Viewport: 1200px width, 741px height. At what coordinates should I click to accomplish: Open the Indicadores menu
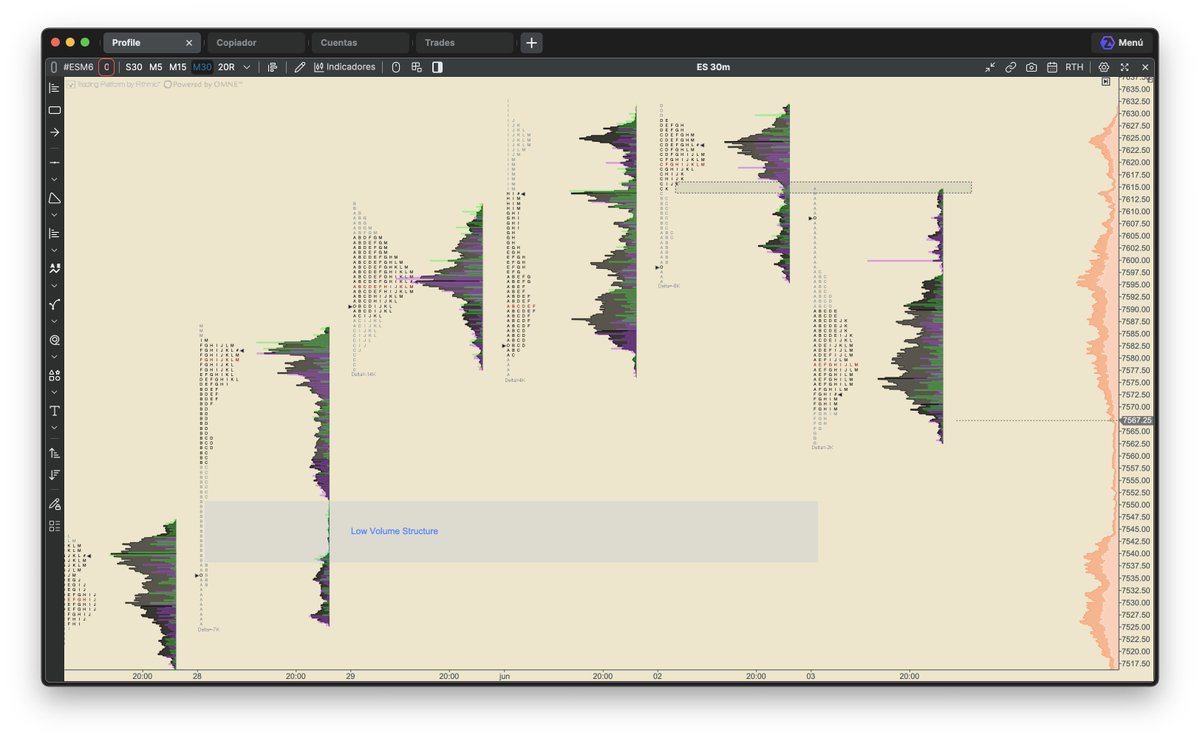point(345,67)
